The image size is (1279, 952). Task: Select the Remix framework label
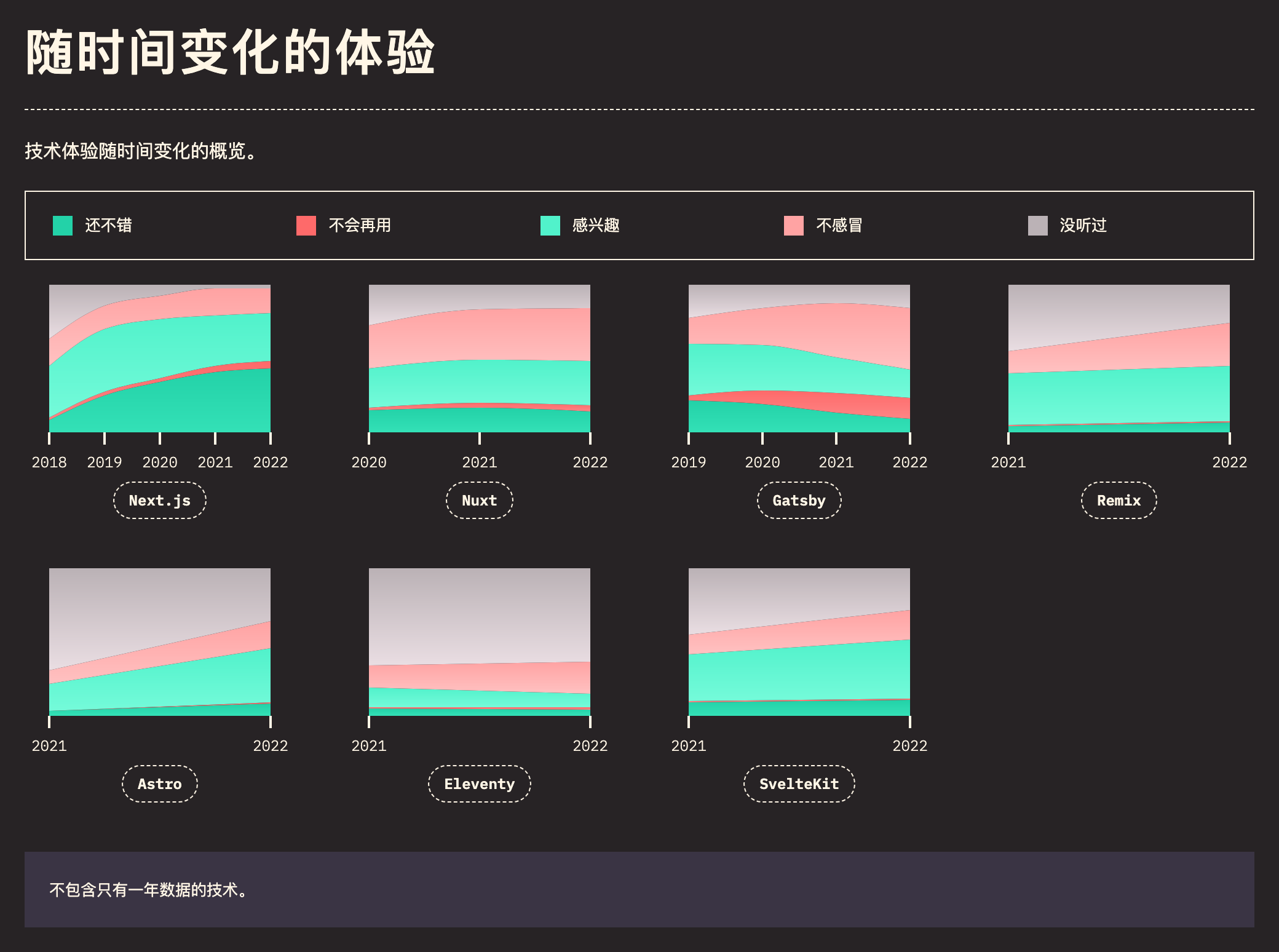pos(1119,500)
